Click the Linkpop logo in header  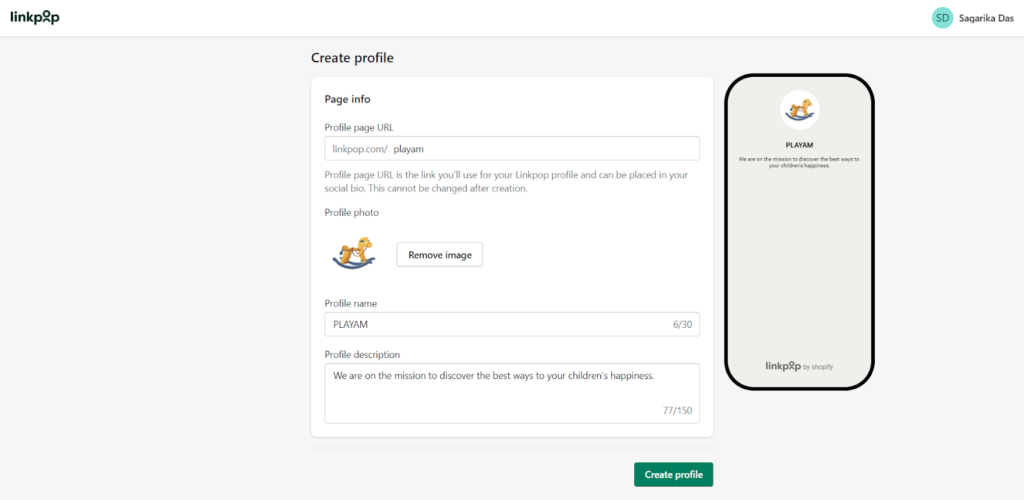pos(35,18)
